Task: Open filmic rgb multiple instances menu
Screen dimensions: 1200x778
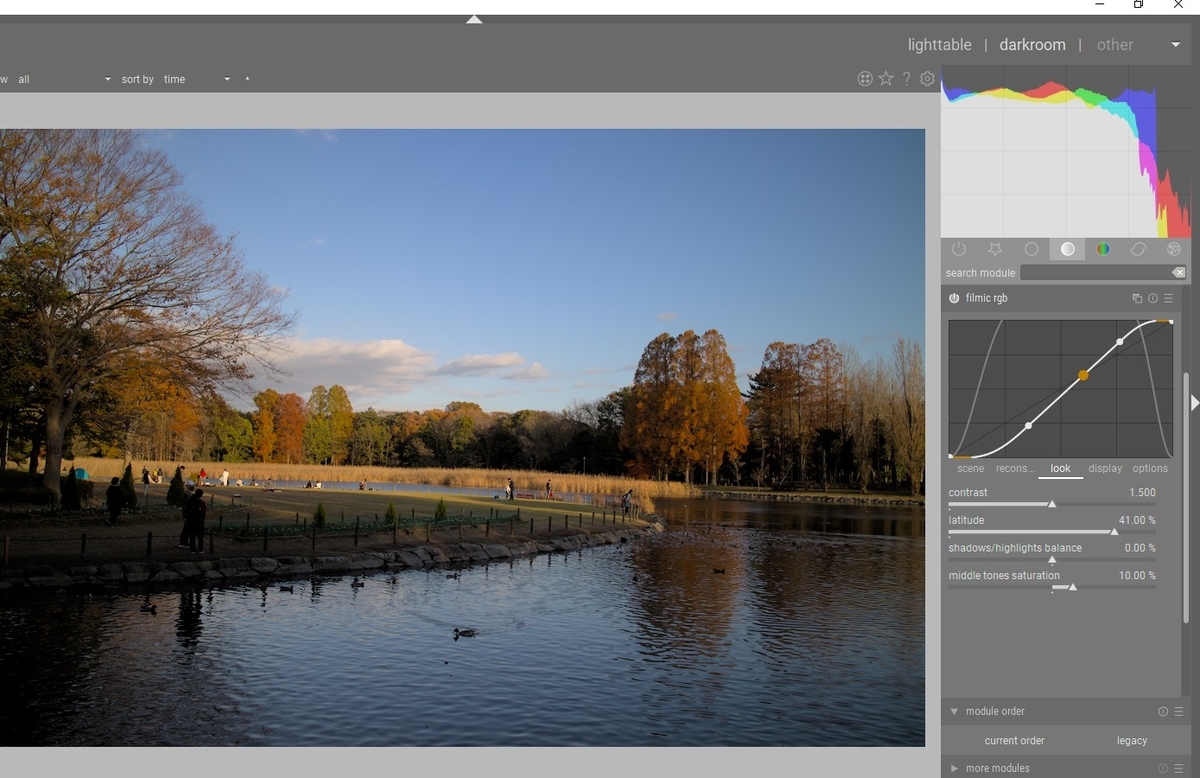Action: click(1137, 298)
